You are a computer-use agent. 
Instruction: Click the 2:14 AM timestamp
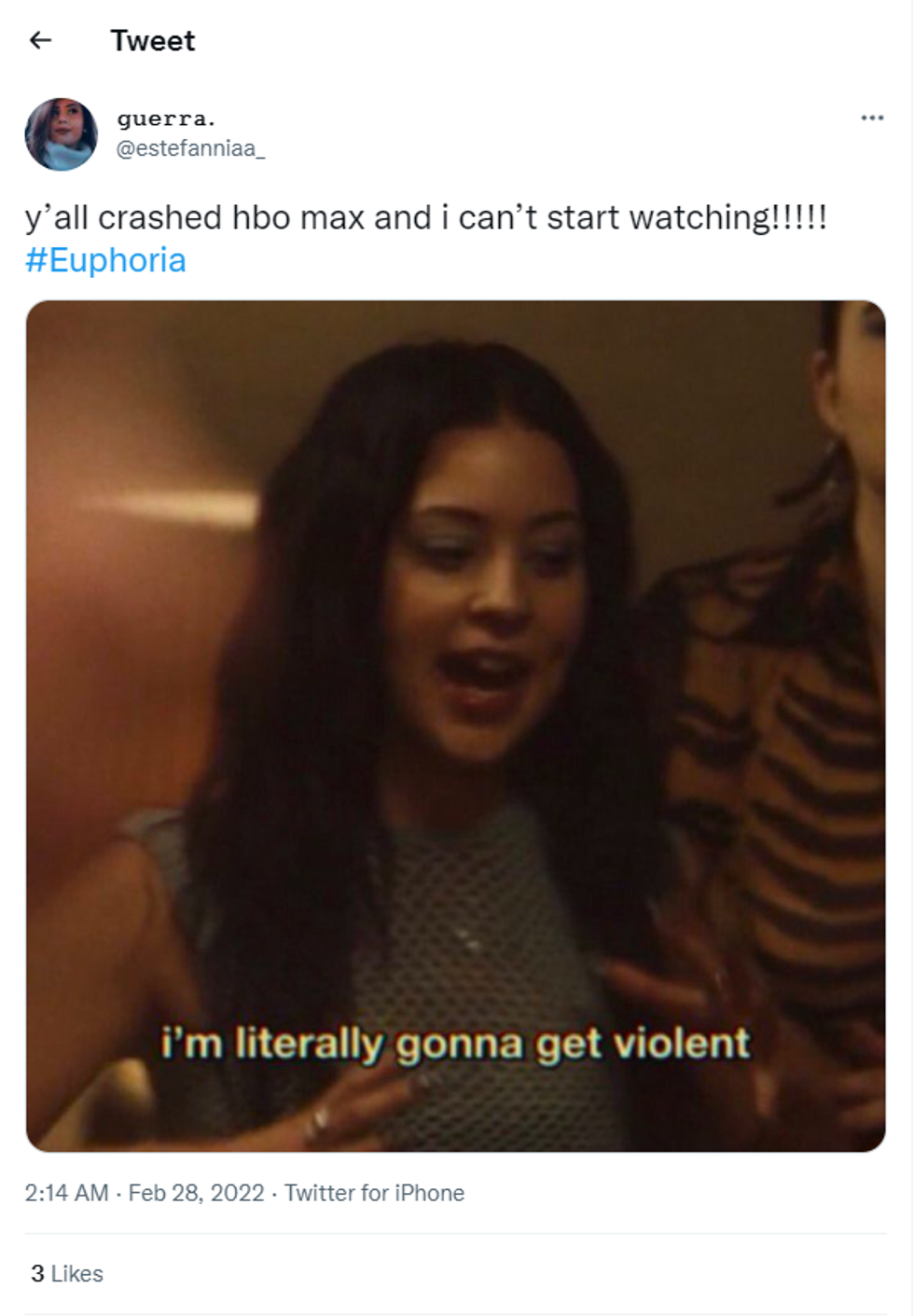[x=66, y=1193]
